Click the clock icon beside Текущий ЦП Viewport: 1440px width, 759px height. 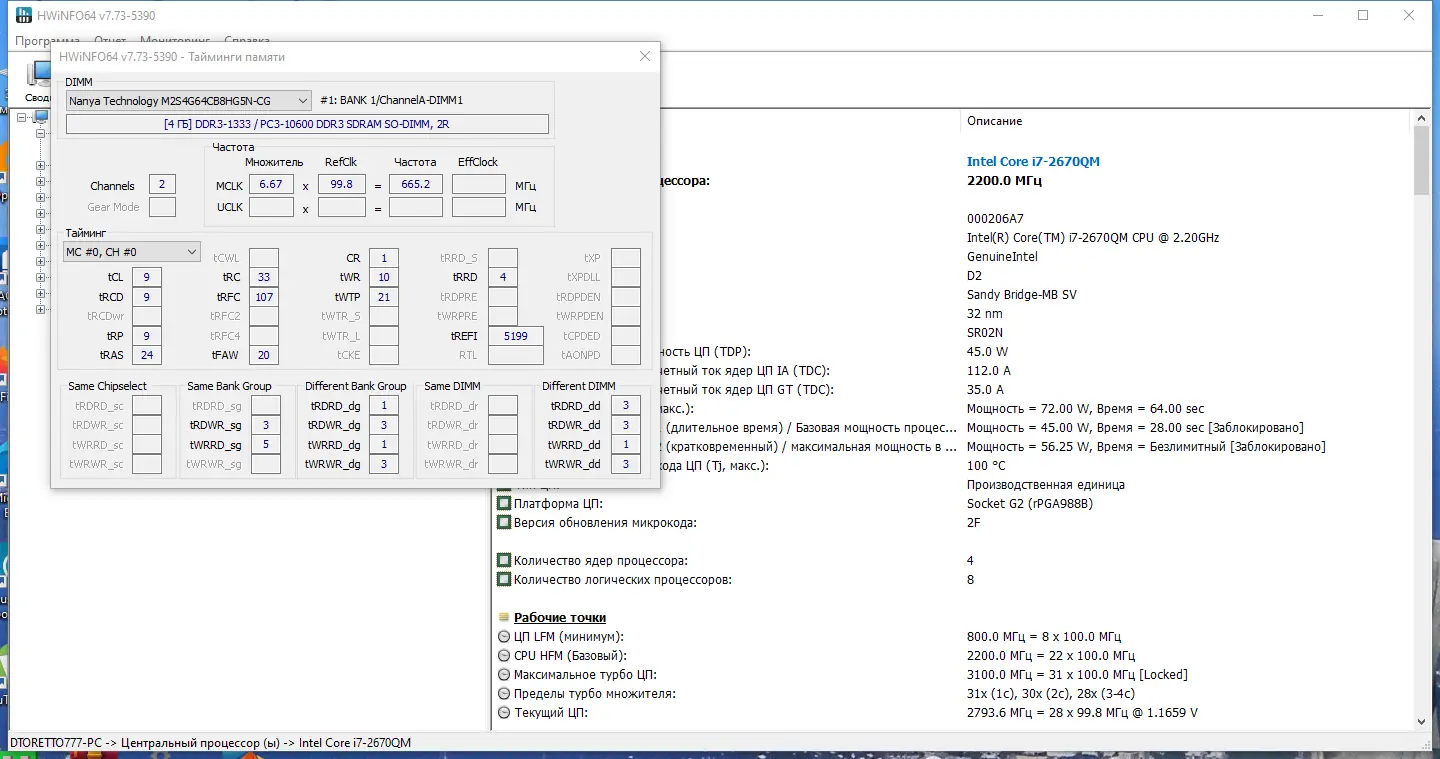(504, 713)
